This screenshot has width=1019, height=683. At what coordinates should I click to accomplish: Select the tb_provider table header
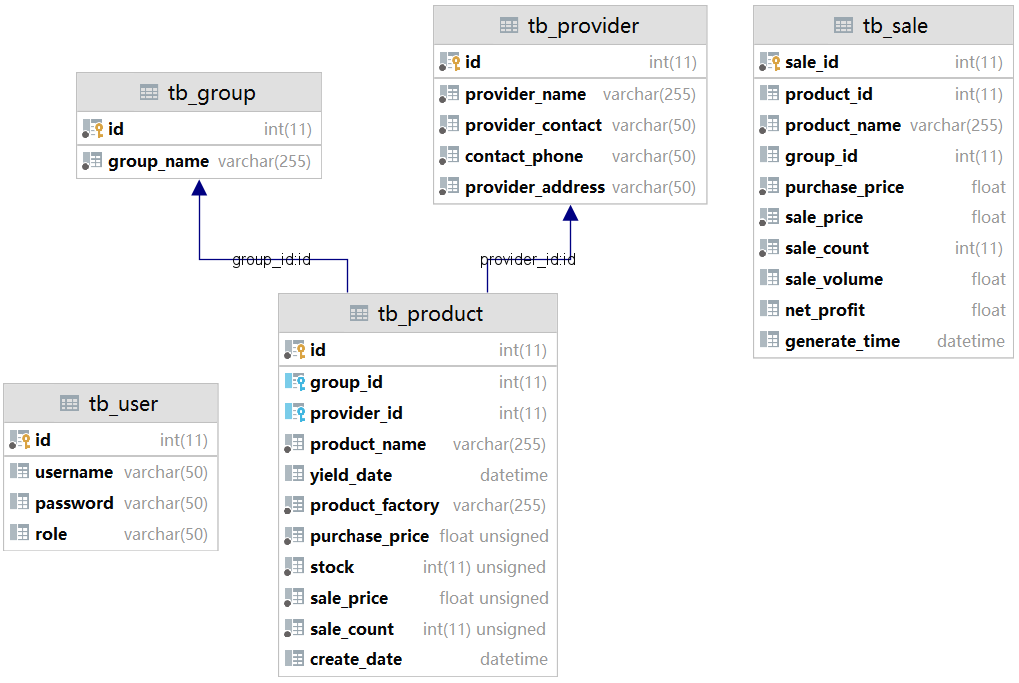click(x=570, y=25)
